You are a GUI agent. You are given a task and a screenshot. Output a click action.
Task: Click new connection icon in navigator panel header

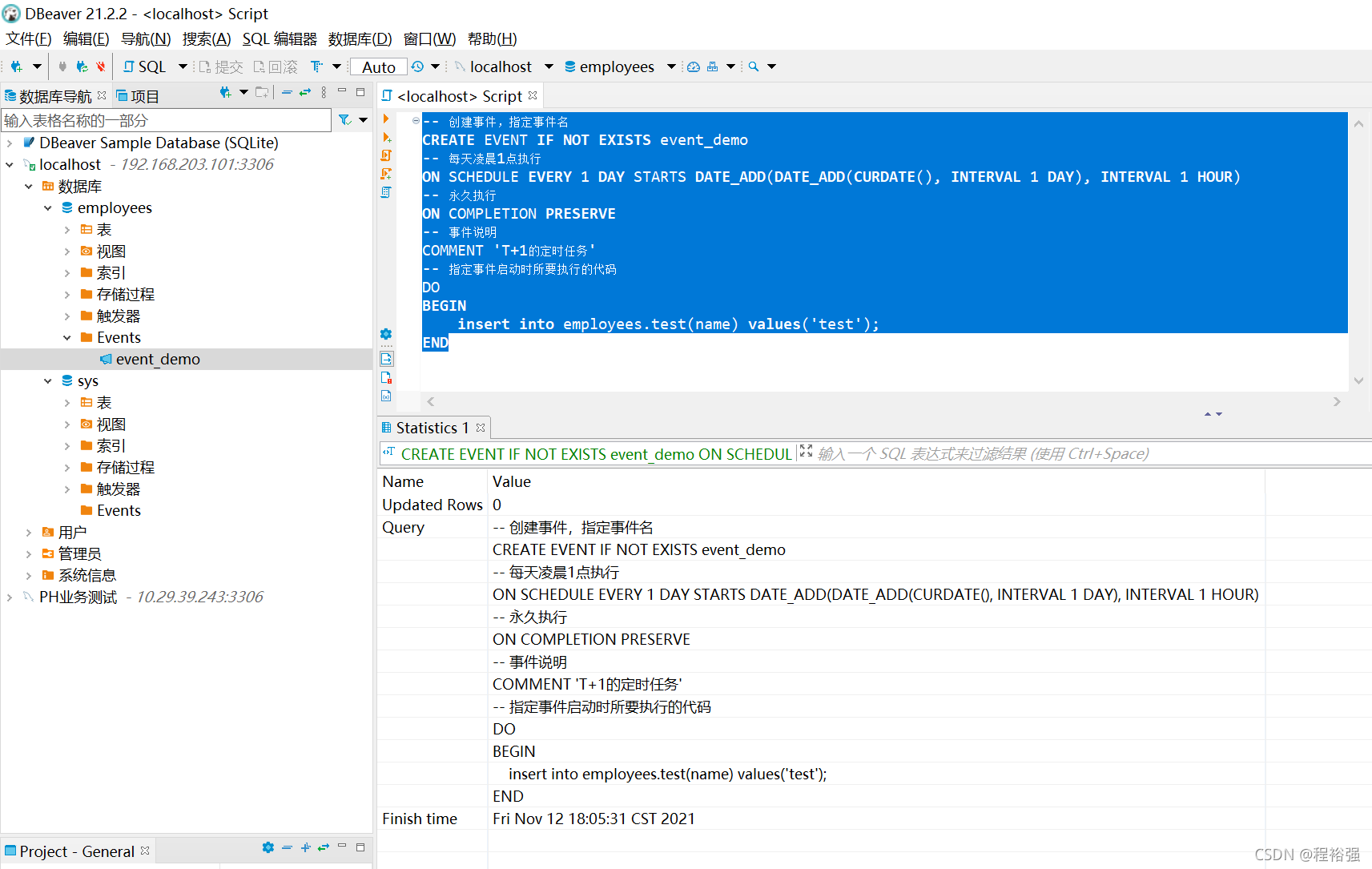point(226,93)
